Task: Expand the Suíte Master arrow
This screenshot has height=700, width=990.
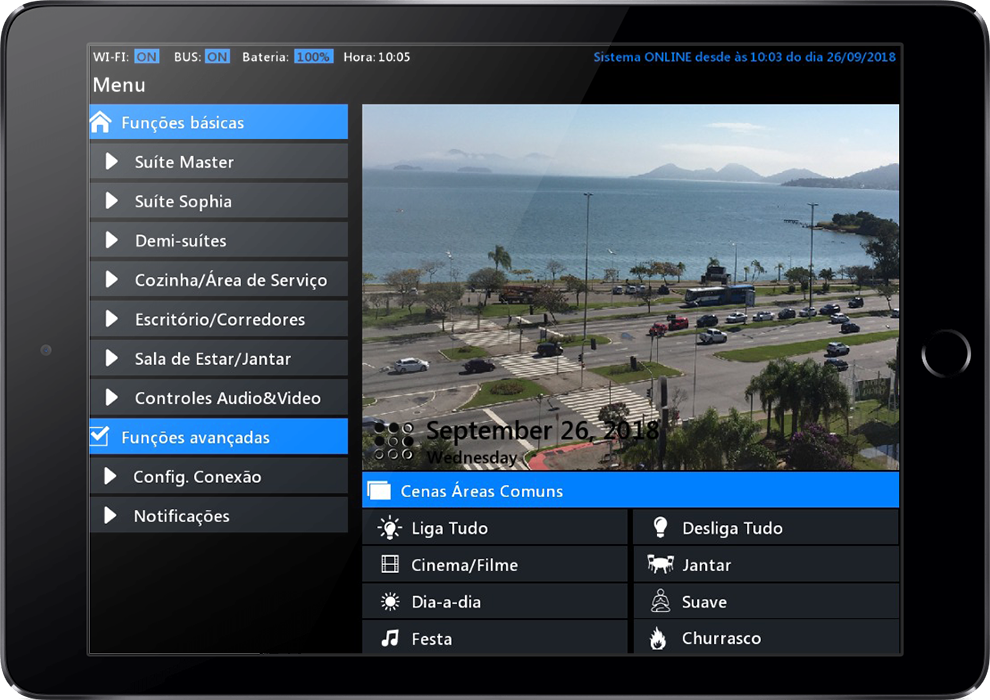Action: click(x=112, y=162)
